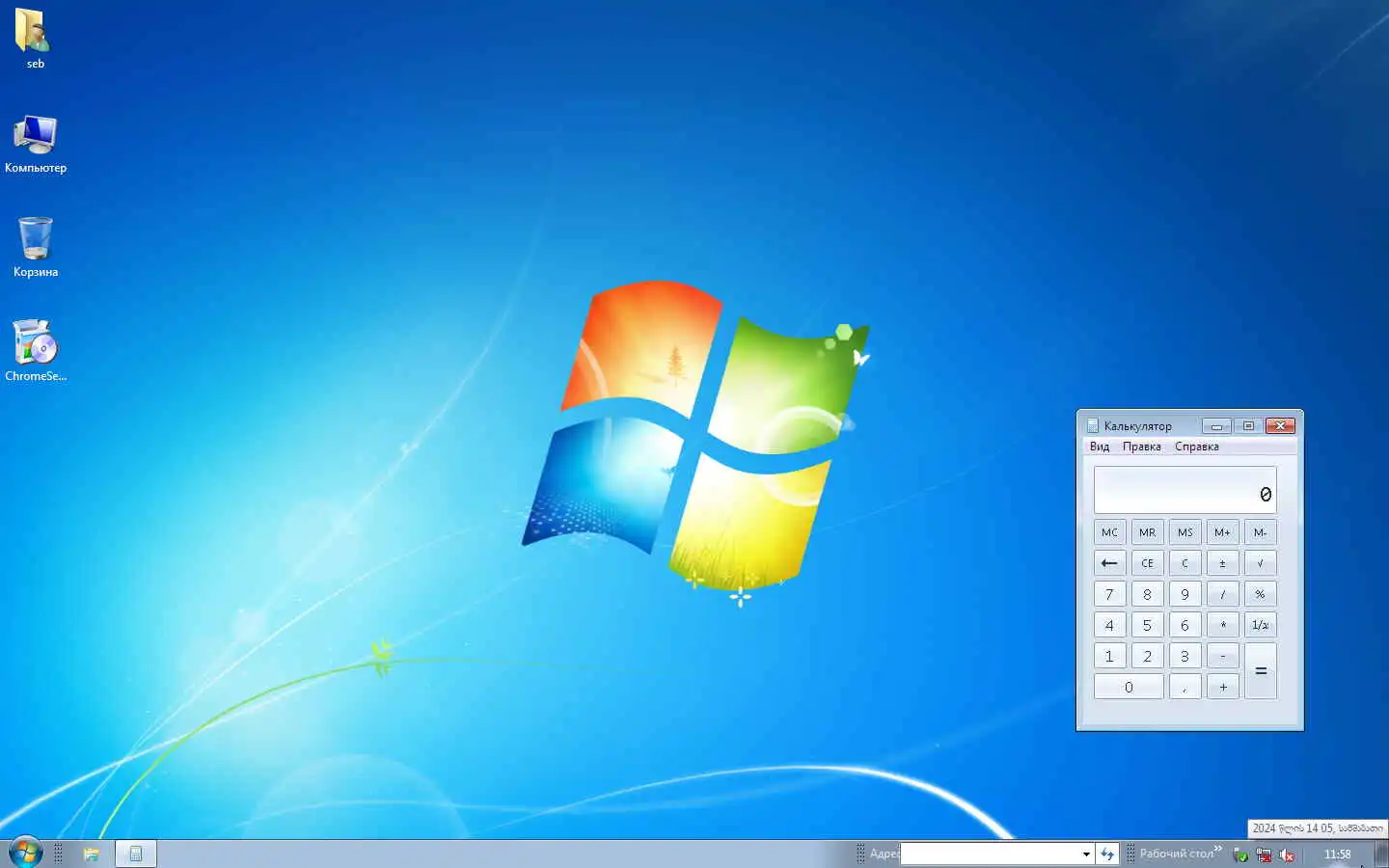Image resolution: width=1389 pixels, height=868 pixels.
Task: Click the Show Desktop strip at taskbar end
Action: (x=1381, y=854)
